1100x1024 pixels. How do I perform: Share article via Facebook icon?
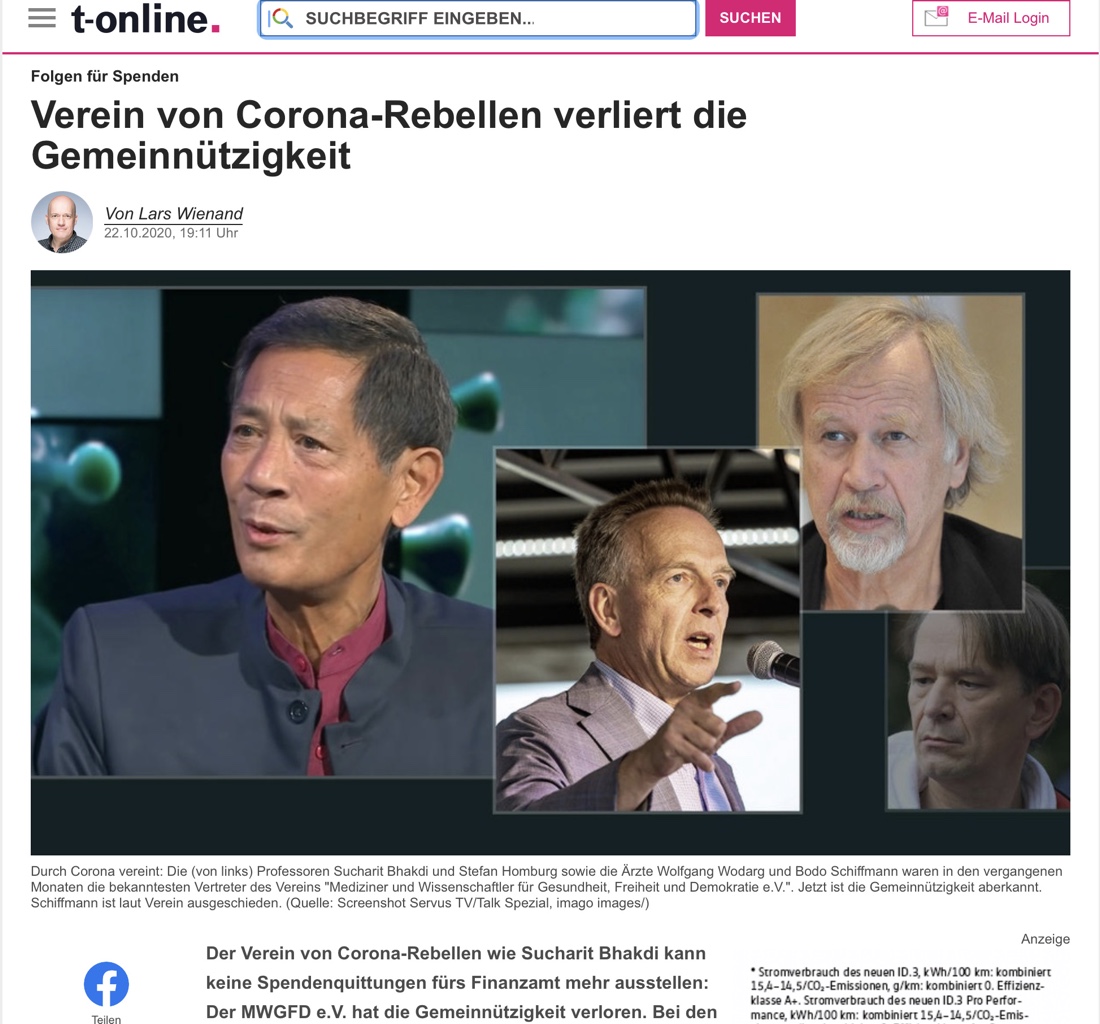click(107, 983)
